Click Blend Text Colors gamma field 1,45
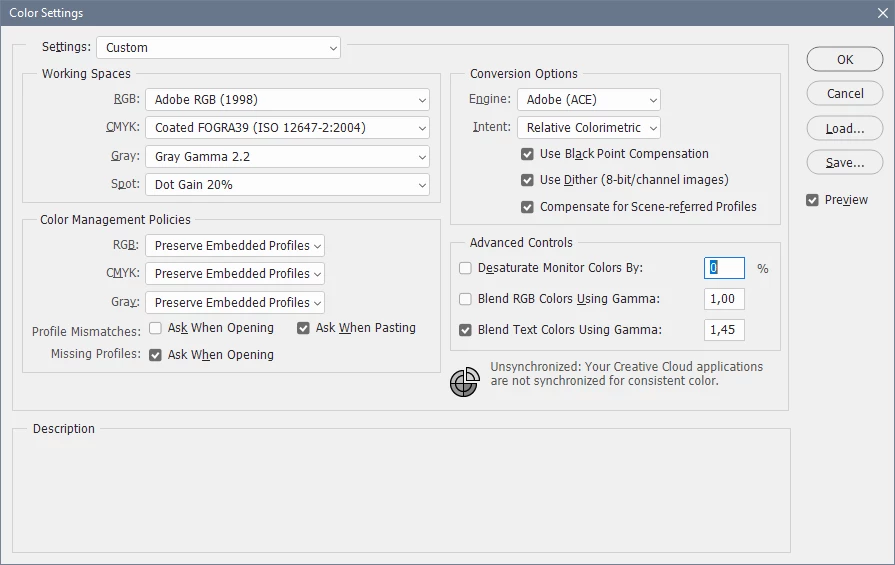The height and width of the screenshot is (565, 895). coord(724,330)
